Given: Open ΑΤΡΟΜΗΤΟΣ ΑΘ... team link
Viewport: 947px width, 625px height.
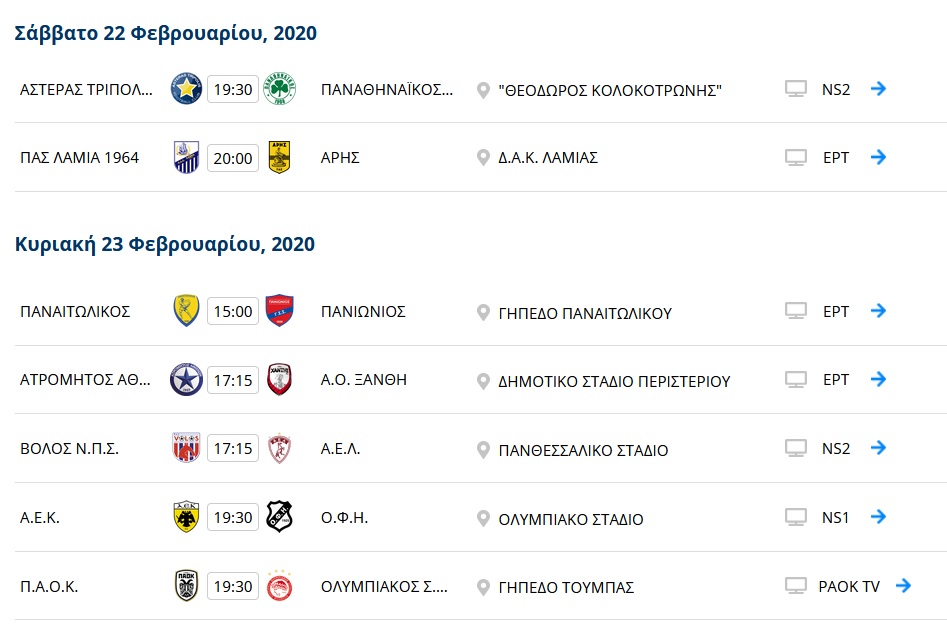Looking at the screenshot, I should pyautogui.click(x=86, y=380).
